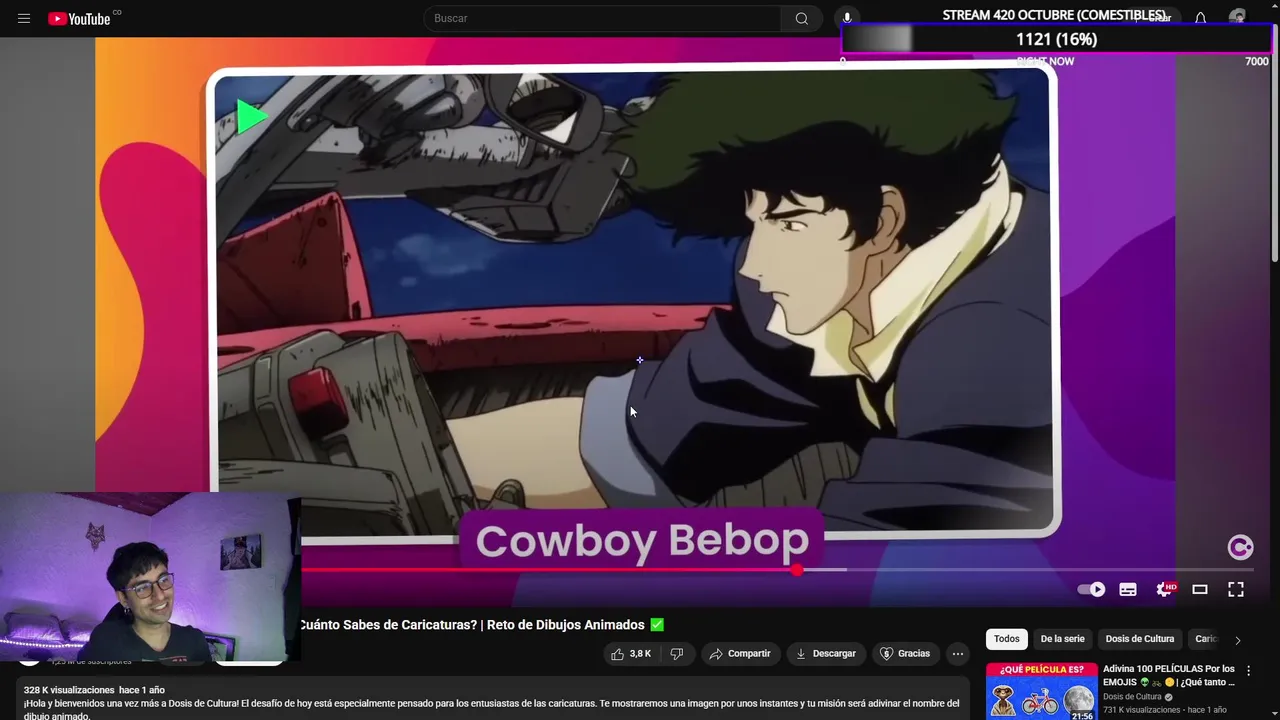Open Adivina 100 PELÍCULAS video title
Screen dimensions: 1280x720
pos(1169,675)
